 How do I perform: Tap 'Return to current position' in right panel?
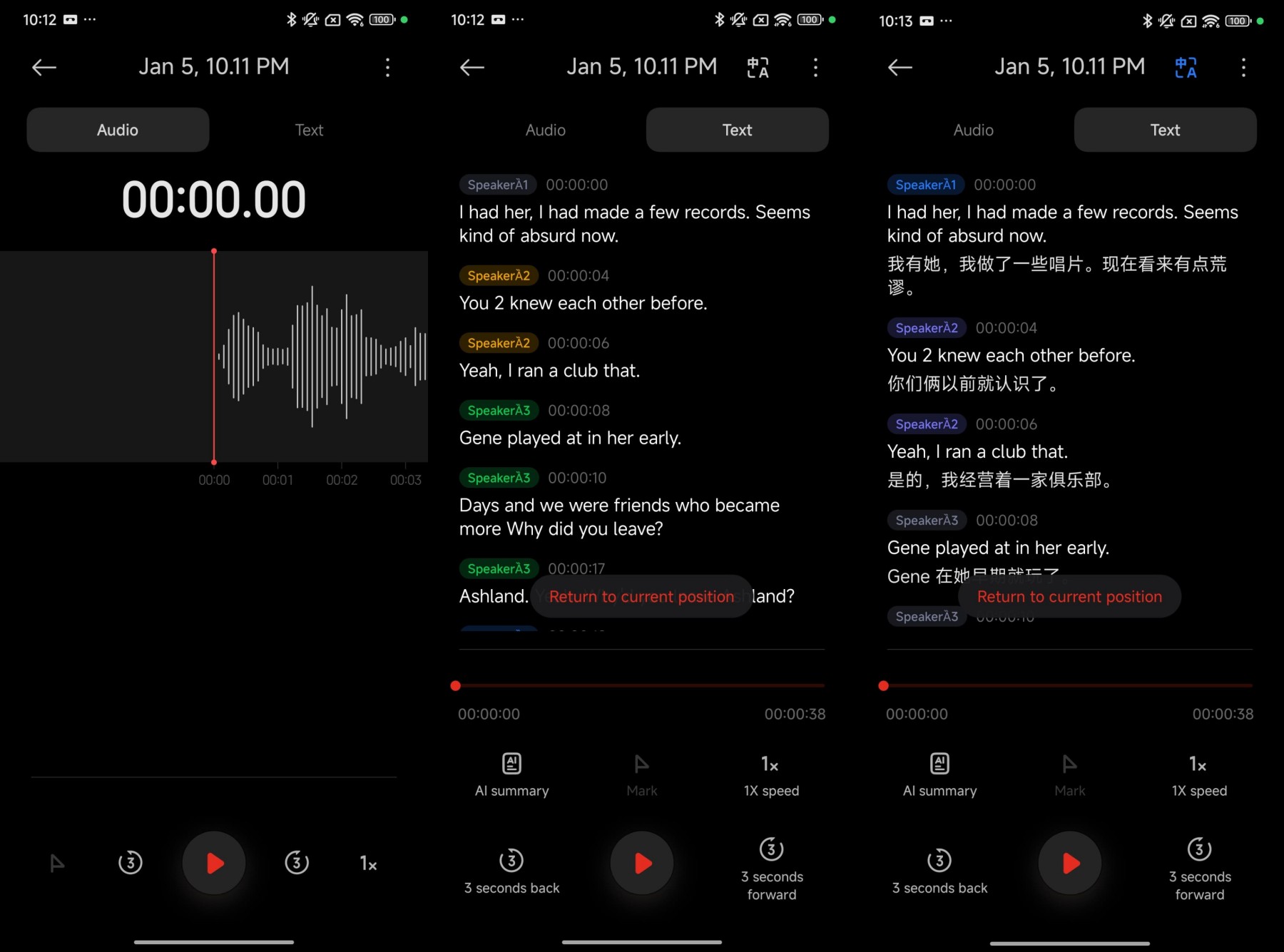[1069, 597]
